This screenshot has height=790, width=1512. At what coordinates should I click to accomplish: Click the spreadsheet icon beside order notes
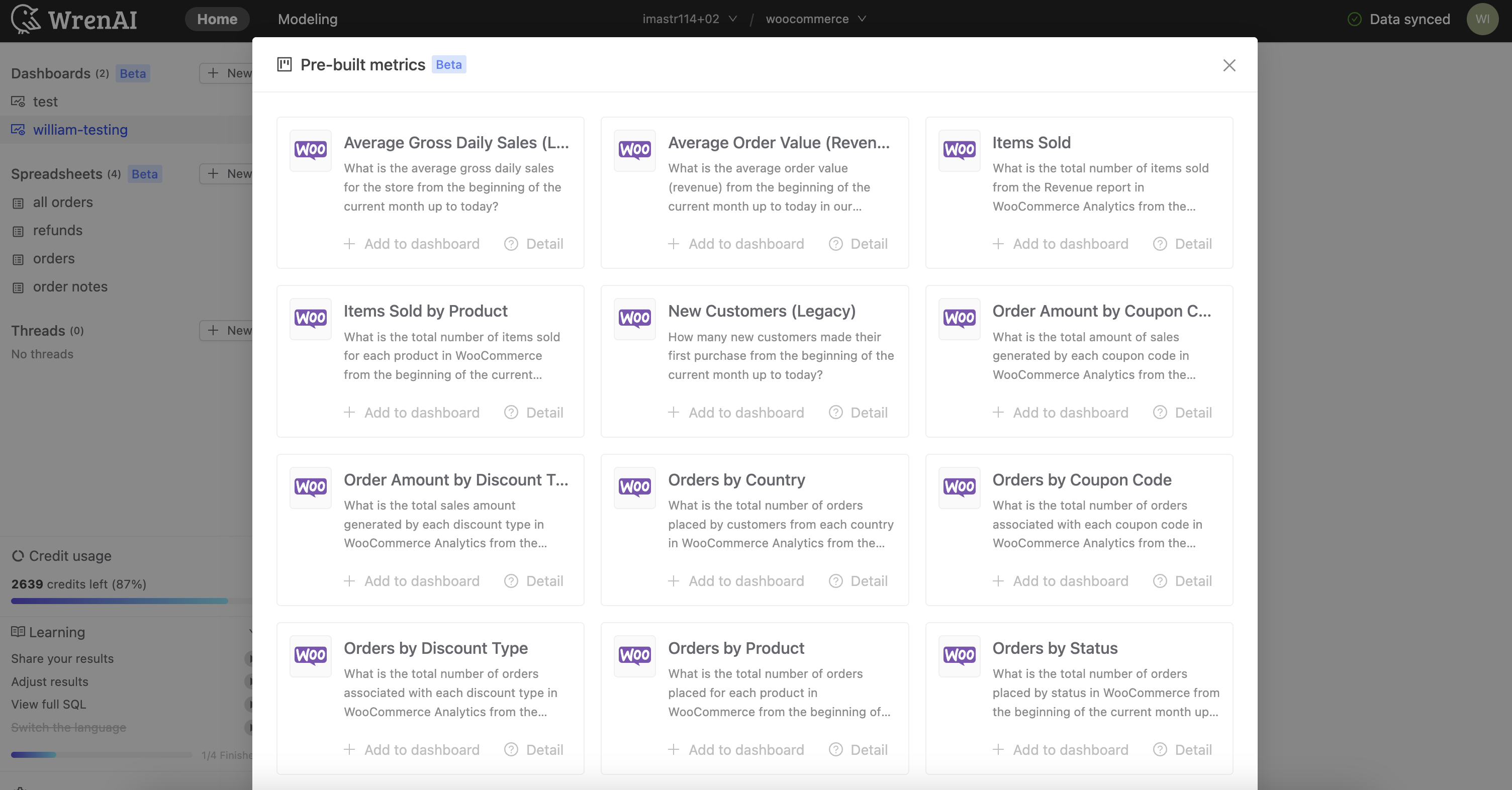point(18,287)
